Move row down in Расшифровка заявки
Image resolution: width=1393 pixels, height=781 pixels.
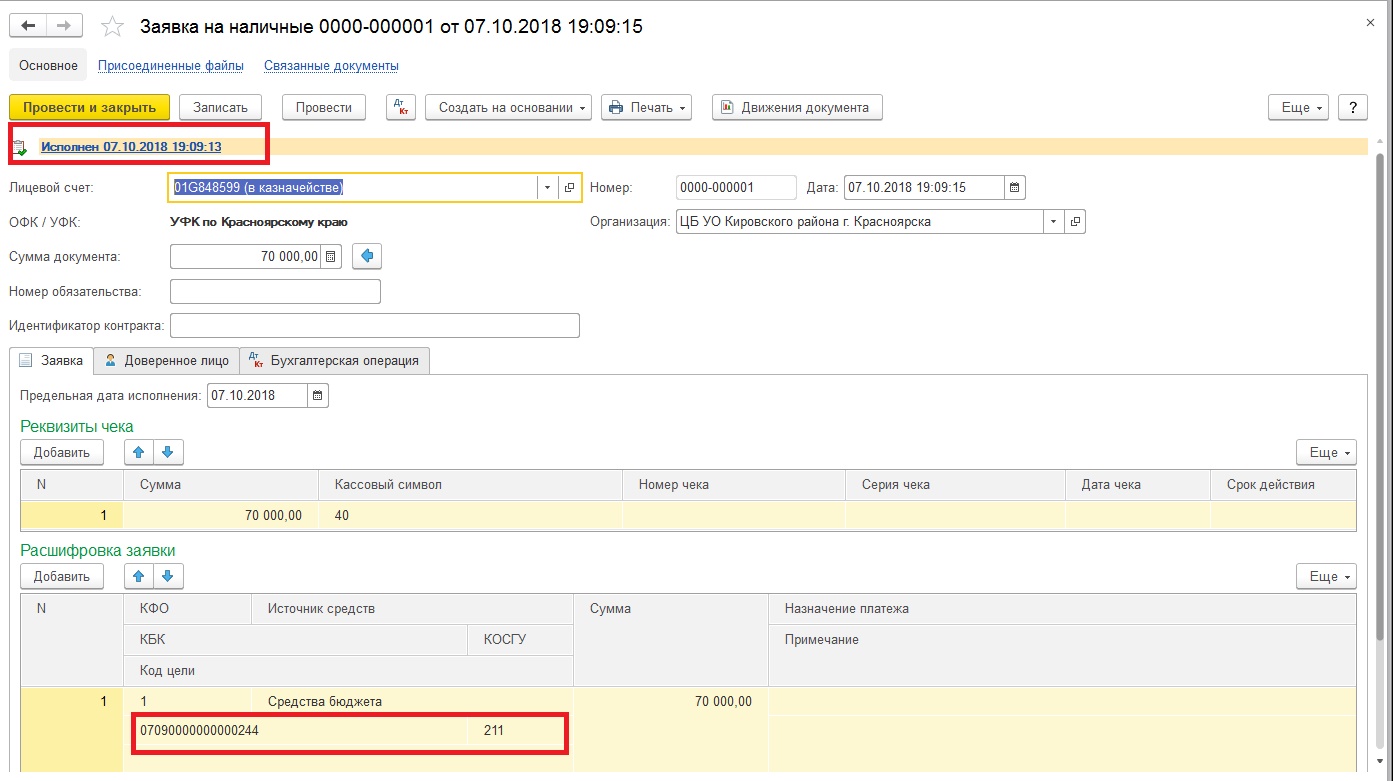tap(167, 576)
